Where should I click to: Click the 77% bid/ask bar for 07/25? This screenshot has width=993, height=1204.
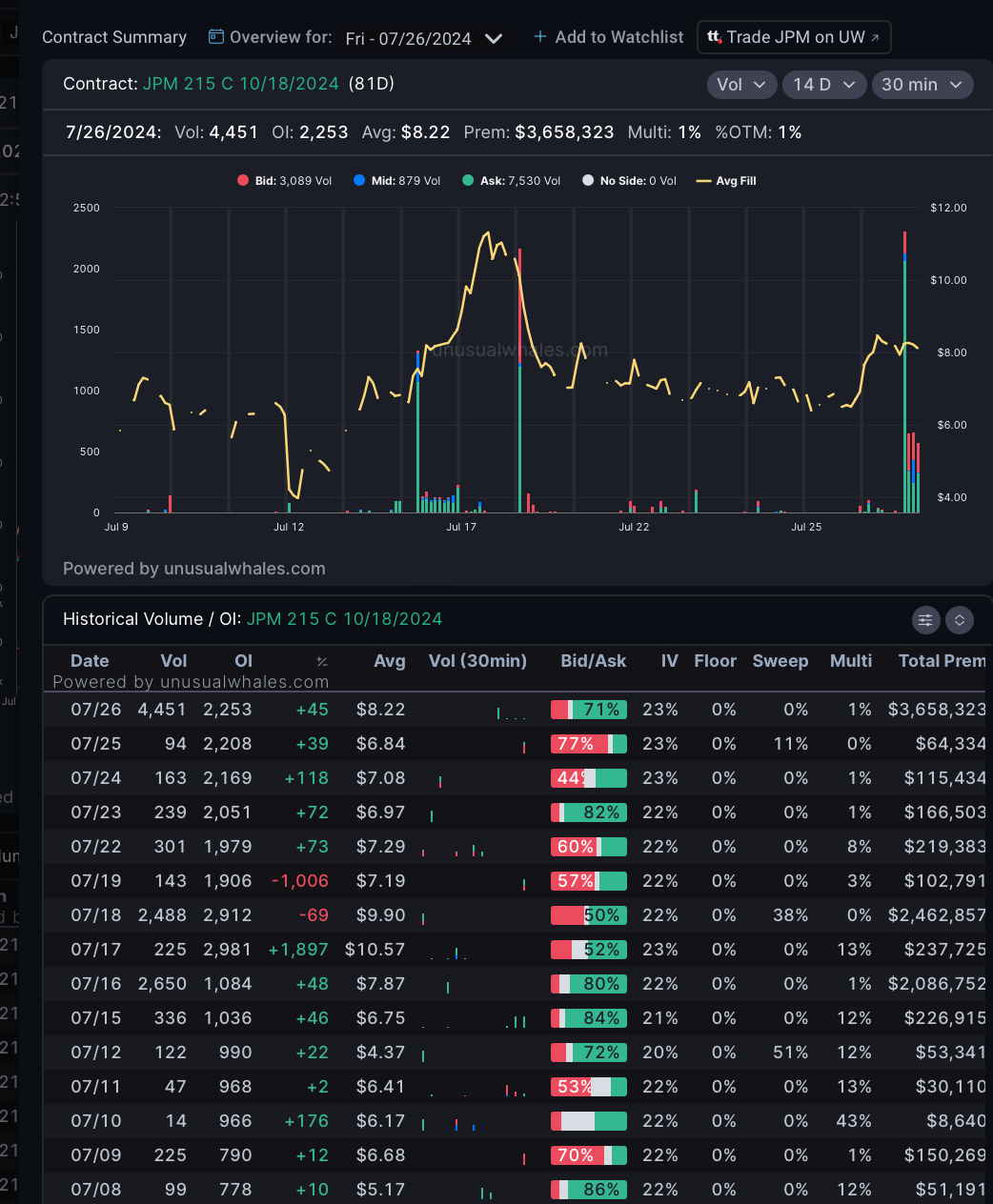pyautogui.click(x=589, y=744)
